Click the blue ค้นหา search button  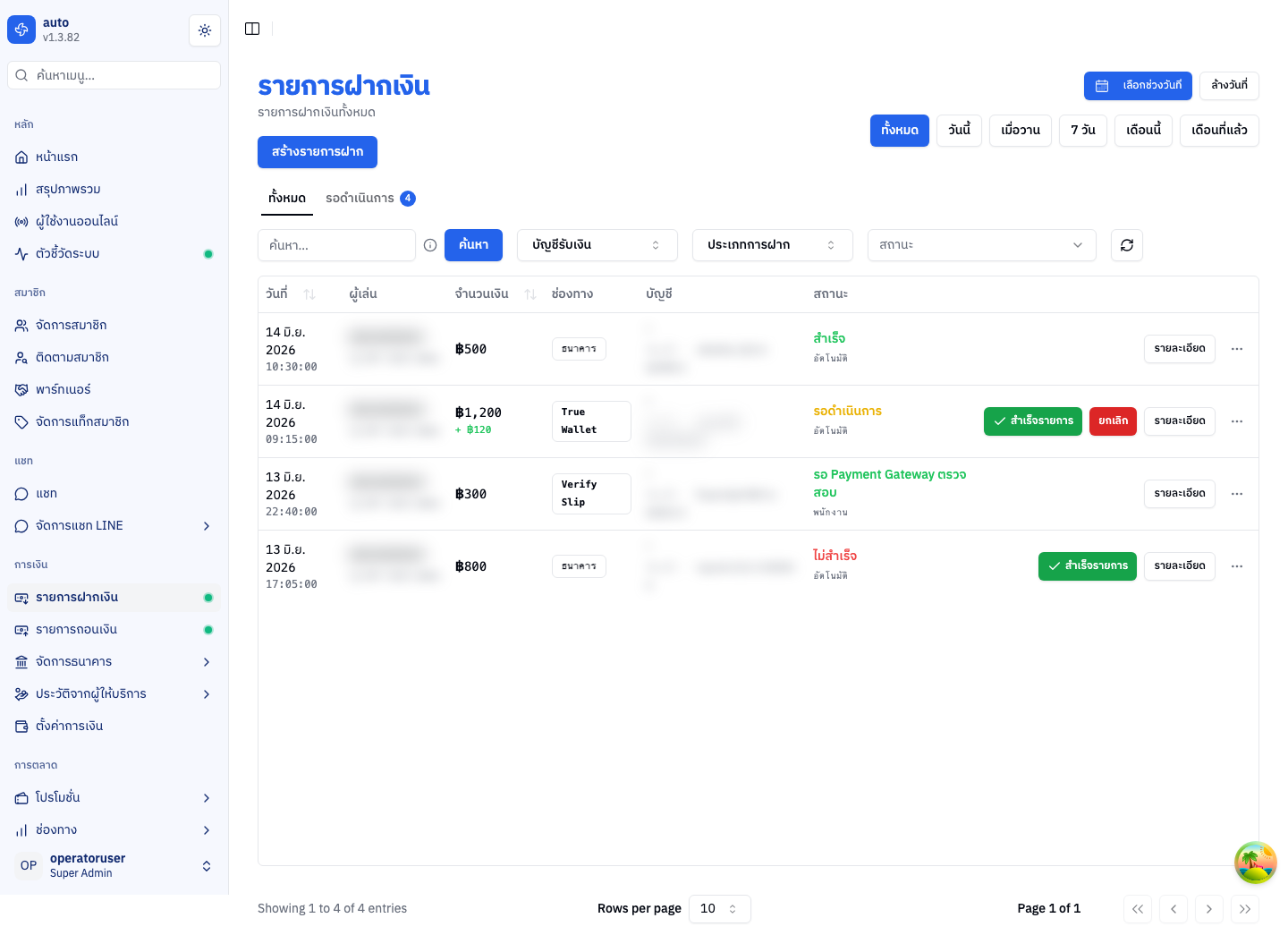[473, 245]
